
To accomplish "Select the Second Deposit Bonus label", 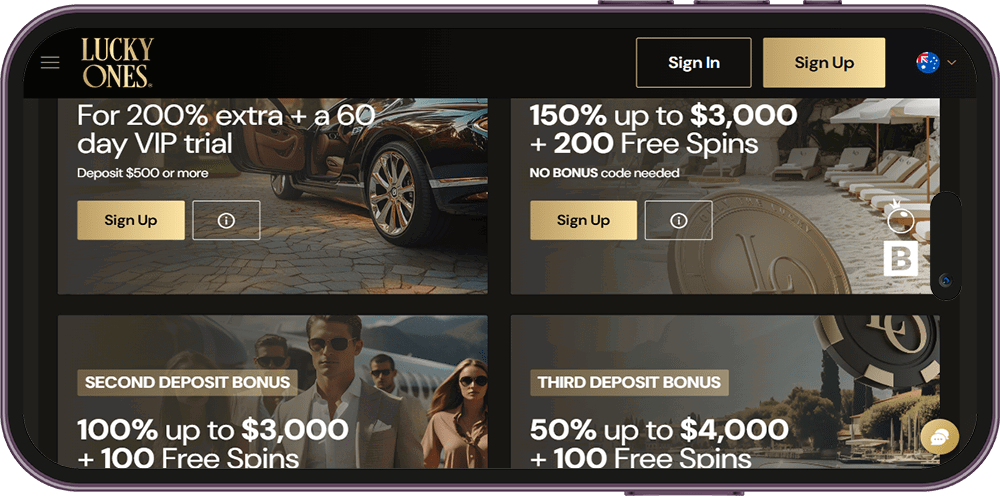I will pos(188,383).
